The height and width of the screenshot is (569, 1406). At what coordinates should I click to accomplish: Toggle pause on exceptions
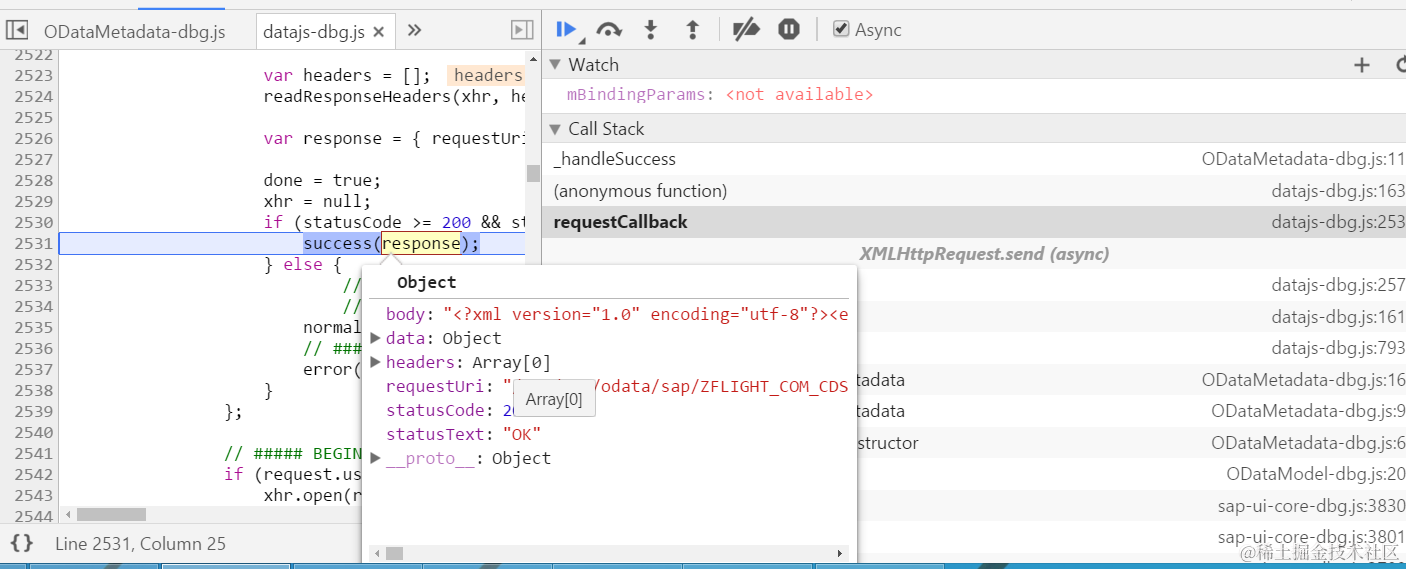789,30
